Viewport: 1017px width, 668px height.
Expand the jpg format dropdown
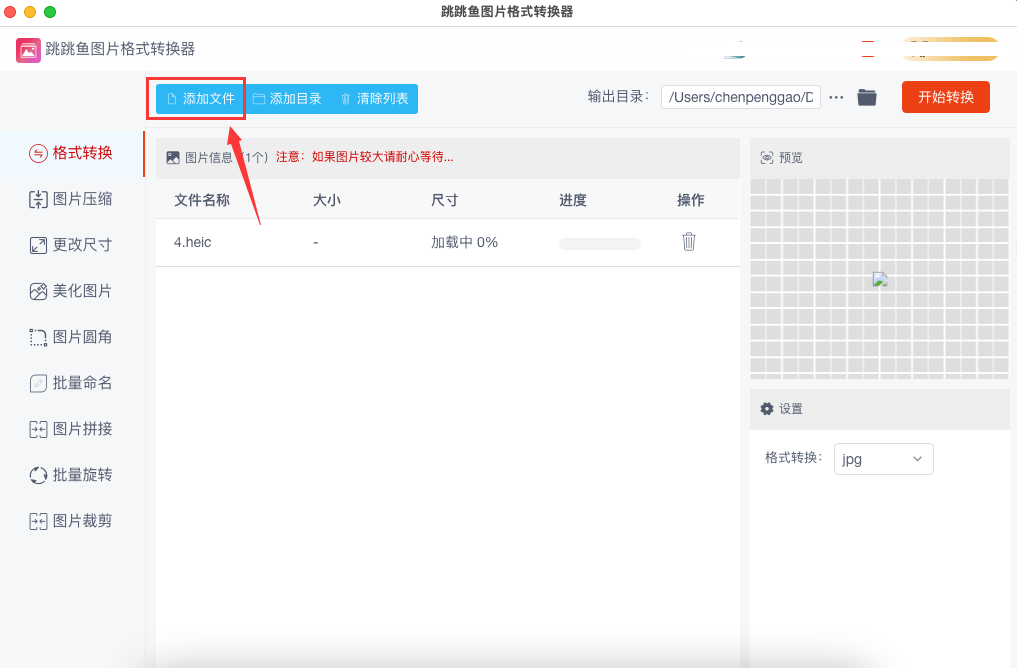pyautogui.click(x=883, y=459)
